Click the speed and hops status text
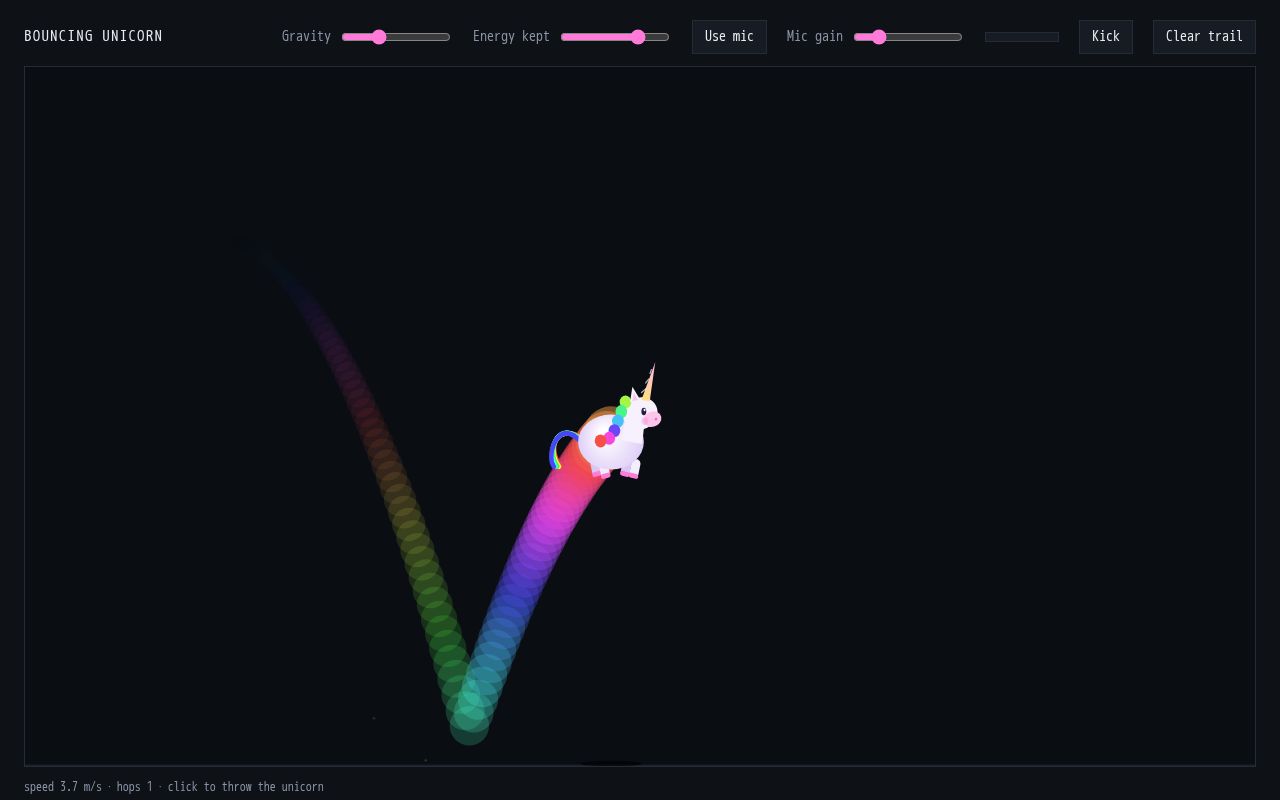The height and width of the screenshot is (800, 1280). pos(174,787)
